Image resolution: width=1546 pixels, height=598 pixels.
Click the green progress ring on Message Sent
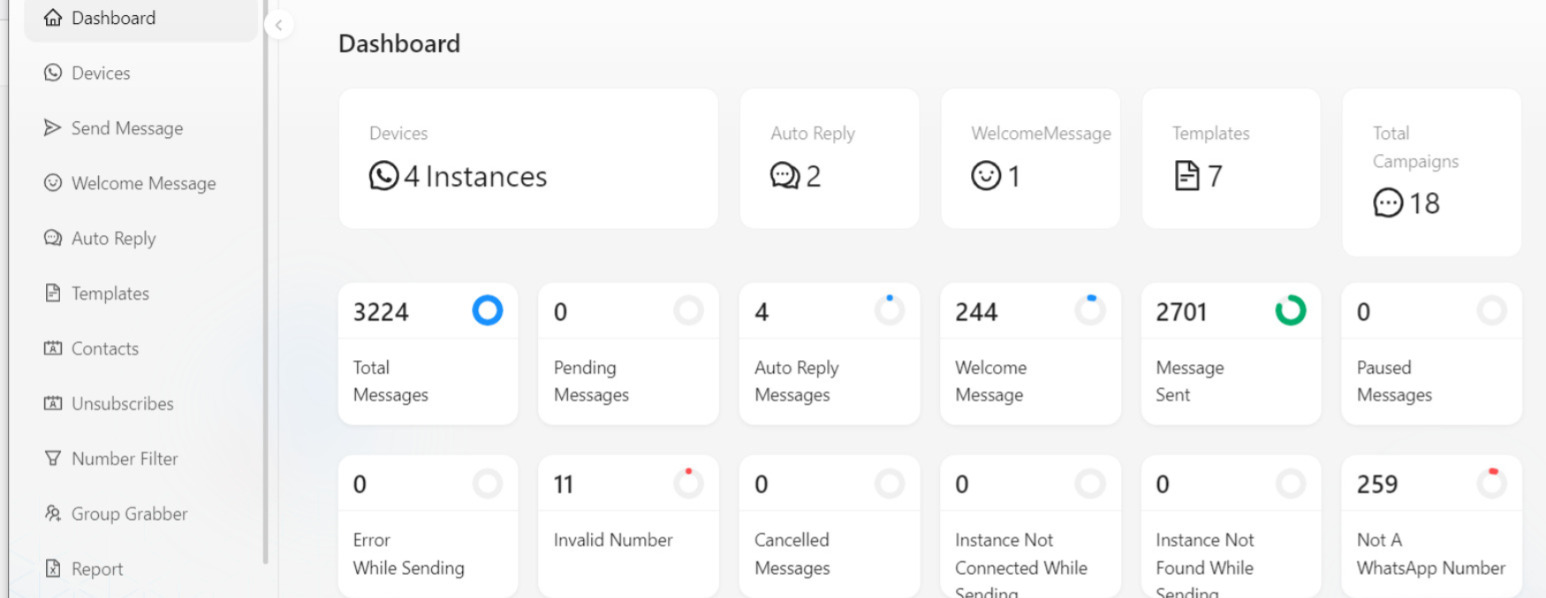(x=1292, y=311)
